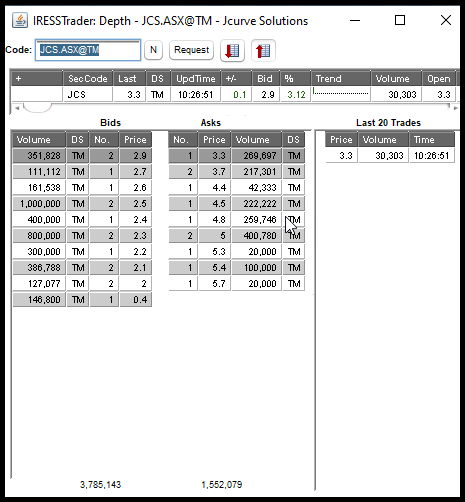Select ask volume 259,746 cell

tap(256, 220)
